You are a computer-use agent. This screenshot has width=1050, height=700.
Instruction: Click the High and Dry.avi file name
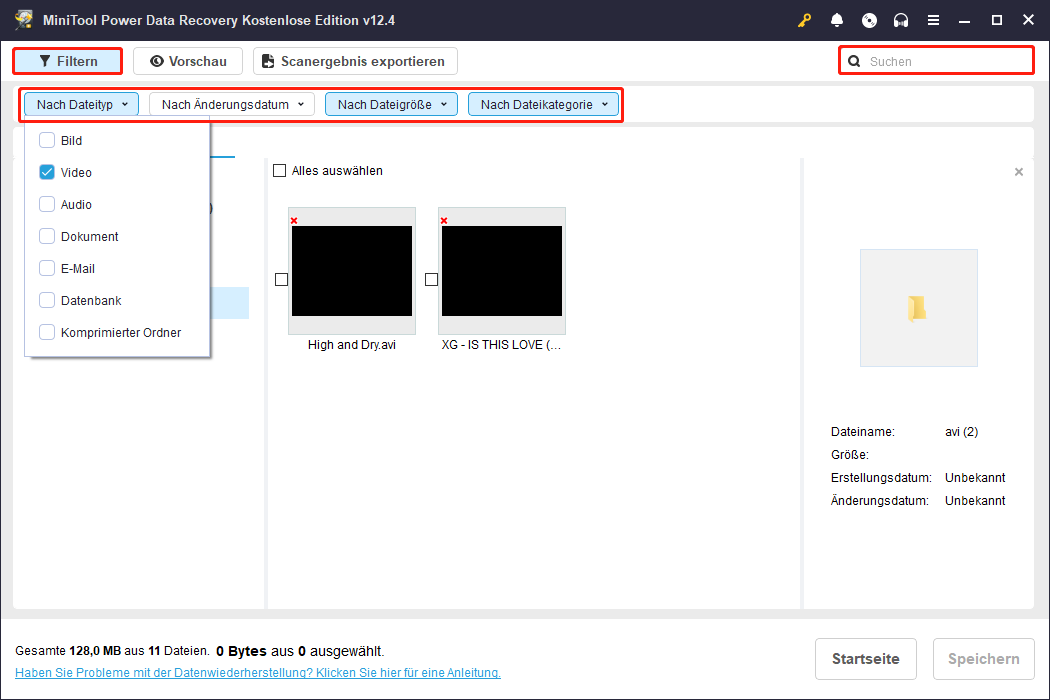tap(352, 345)
